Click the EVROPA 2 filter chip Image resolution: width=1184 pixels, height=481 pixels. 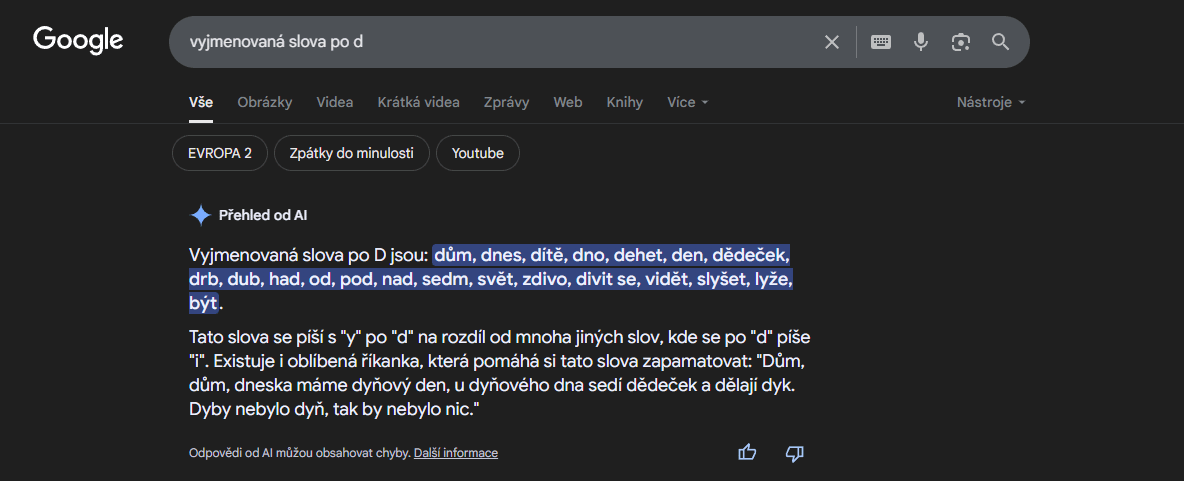coord(220,153)
